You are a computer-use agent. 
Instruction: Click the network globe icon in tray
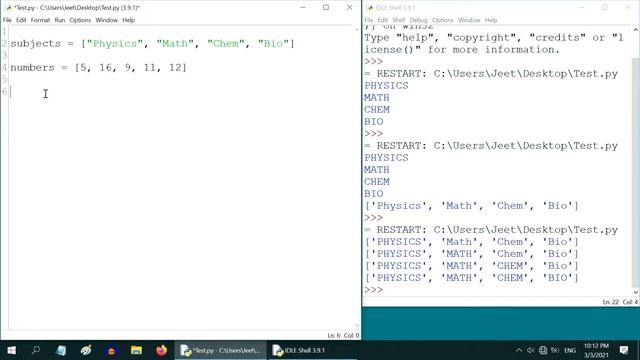click(543, 350)
